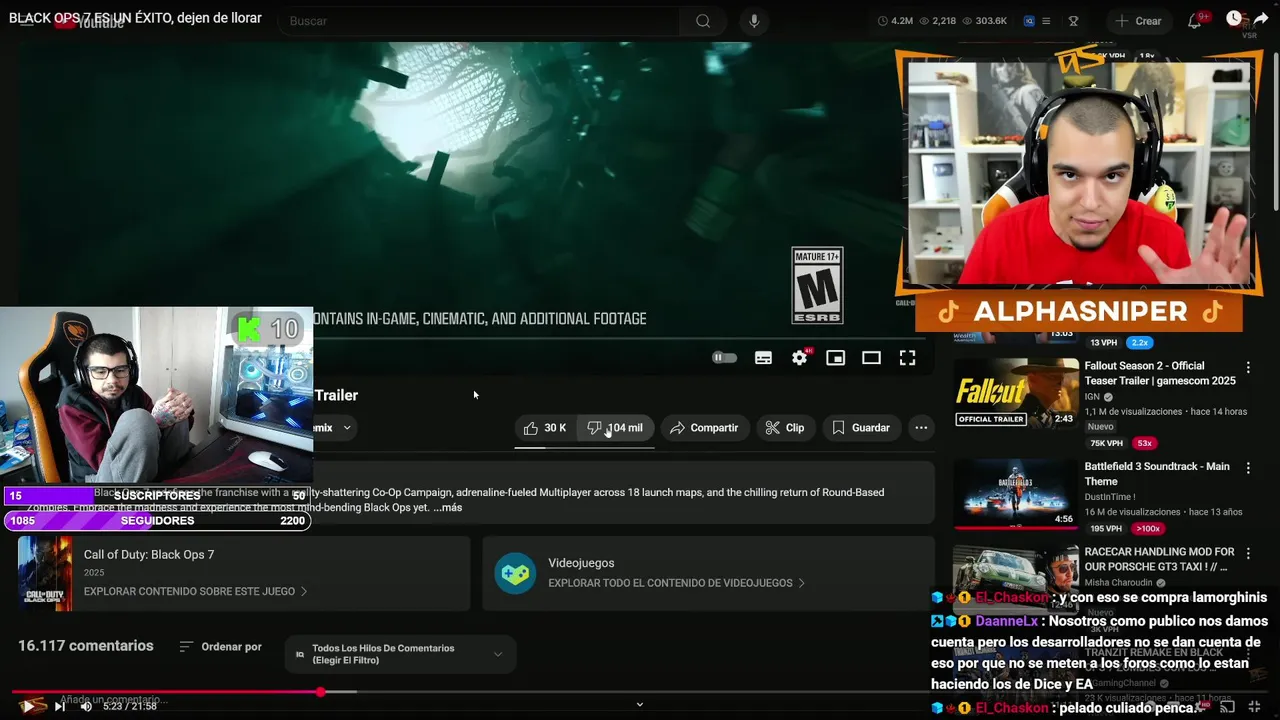Click the 5:23 / 21:58 time display
Screen dimensions: 1280x720
[x=130, y=706]
